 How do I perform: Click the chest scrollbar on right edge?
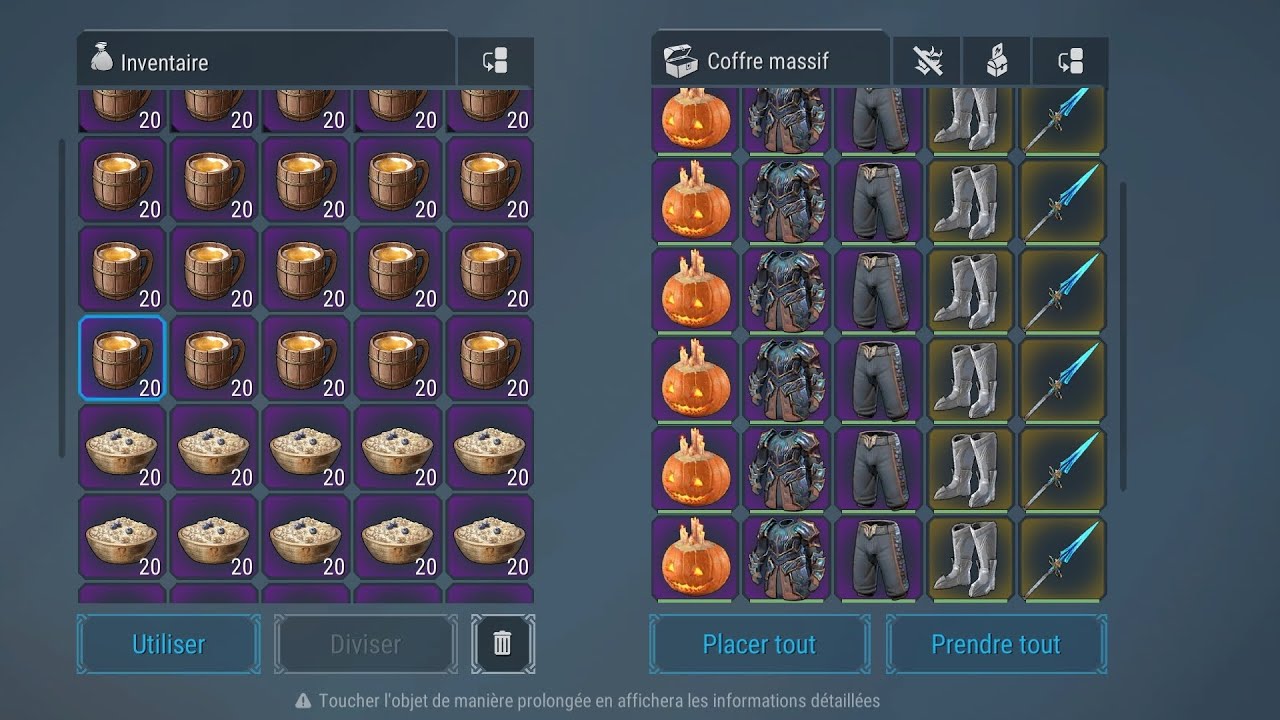[1122, 336]
